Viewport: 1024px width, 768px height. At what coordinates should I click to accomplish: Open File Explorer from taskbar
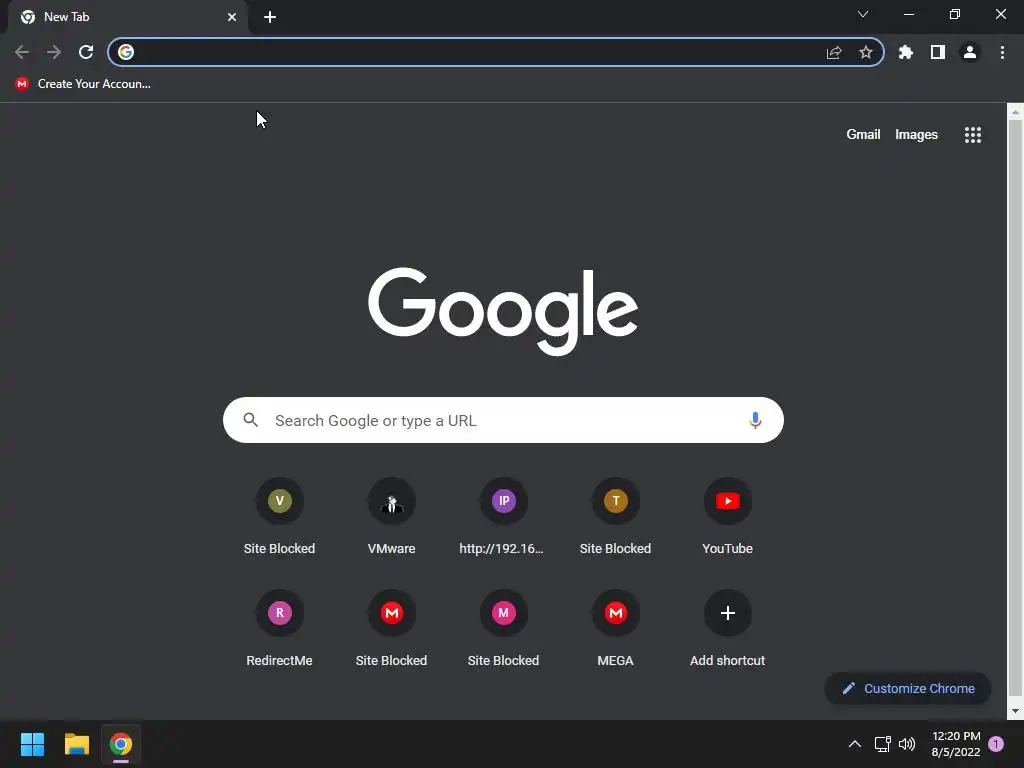pyautogui.click(x=76, y=744)
